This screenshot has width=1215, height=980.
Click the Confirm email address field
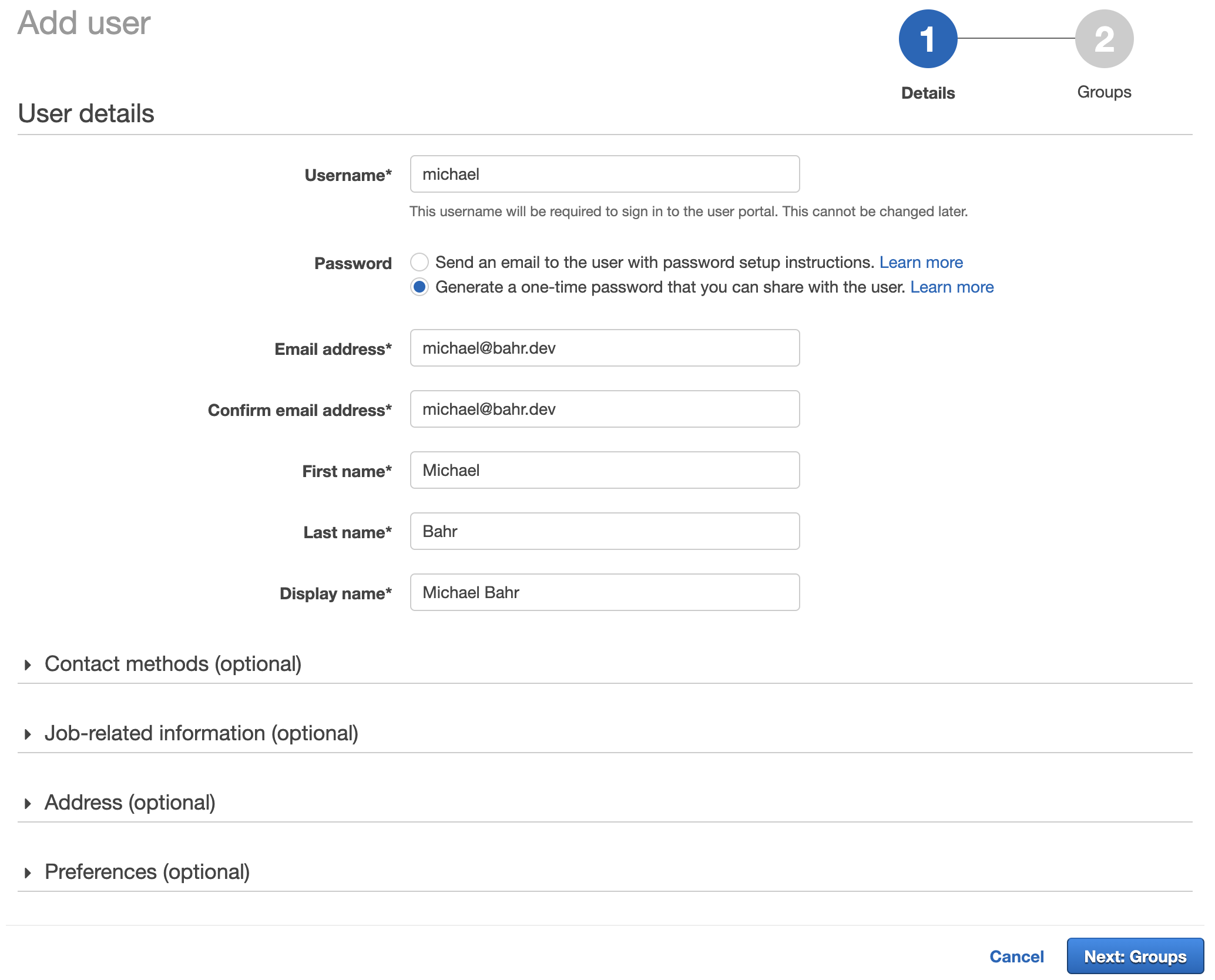pyautogui.click(x=605, y=409)
